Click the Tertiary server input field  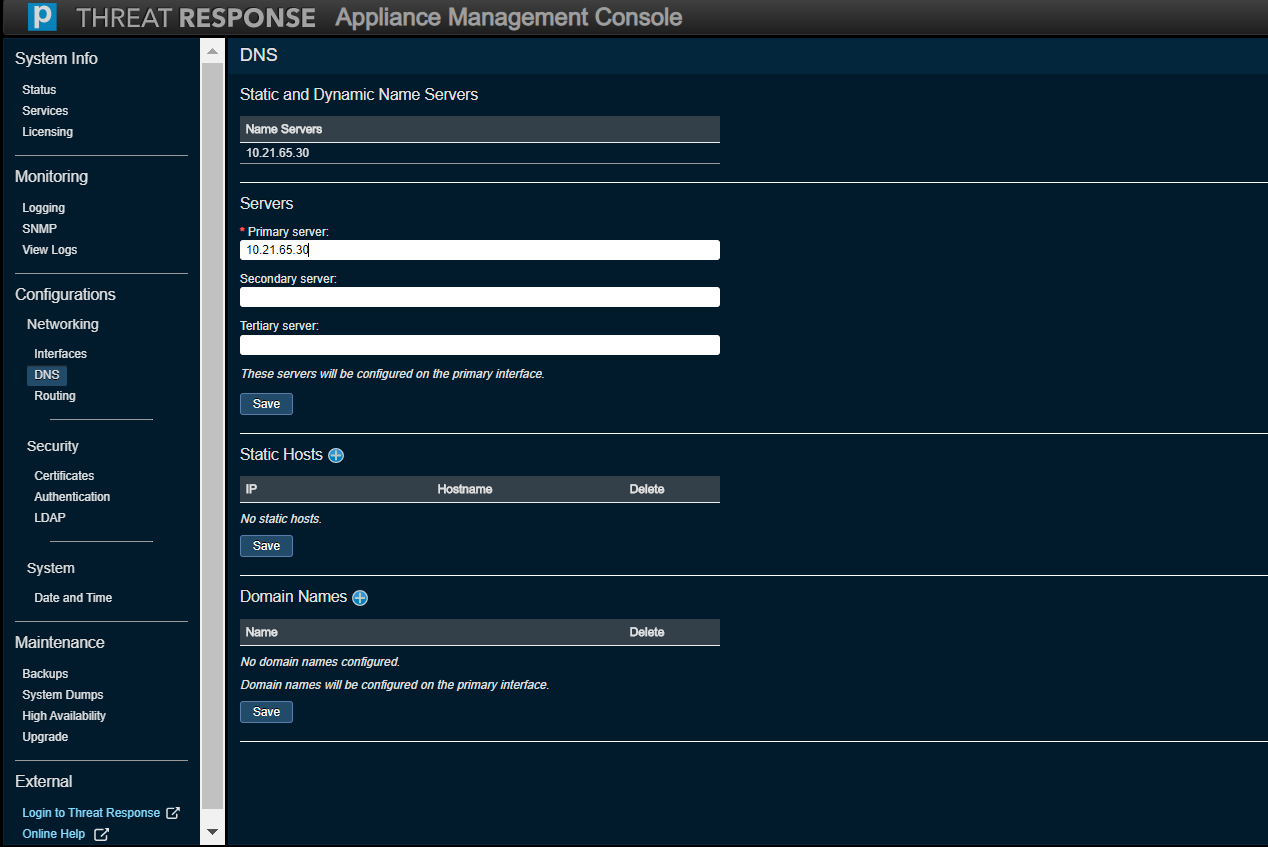480,345
